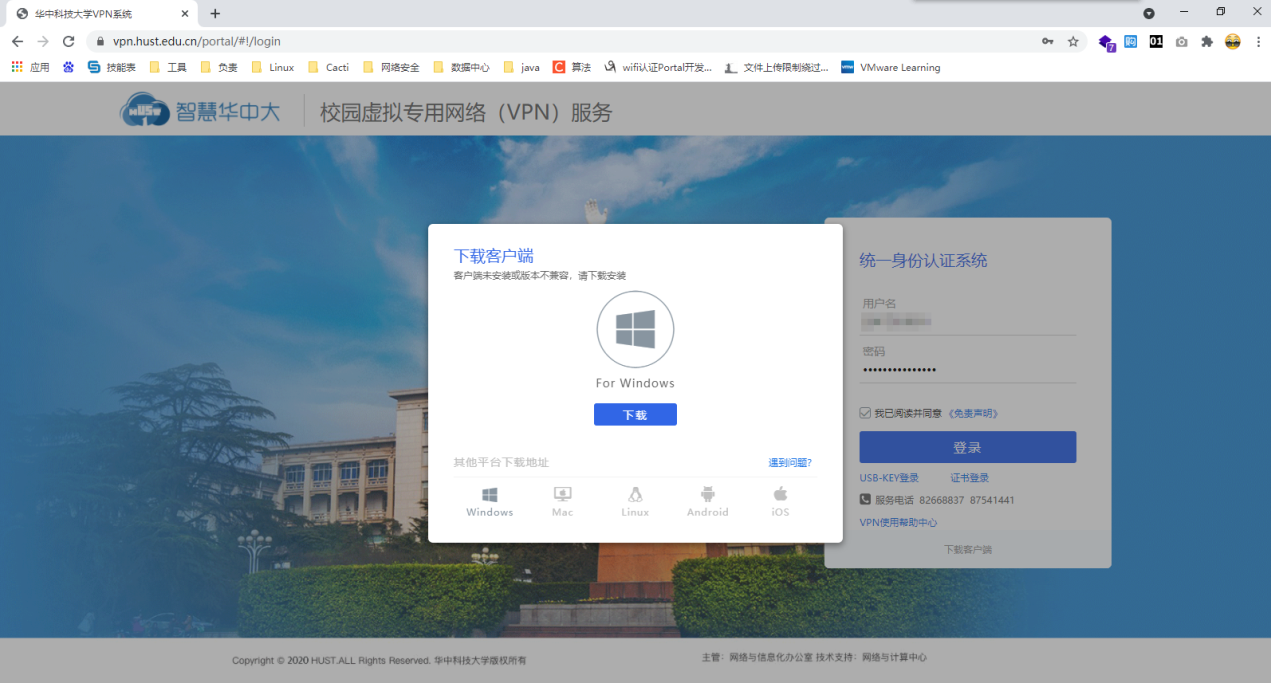Click the Baidu paw bookmark icon
The height and width of the screenshot is (683, 1271).
pos(68,67)
